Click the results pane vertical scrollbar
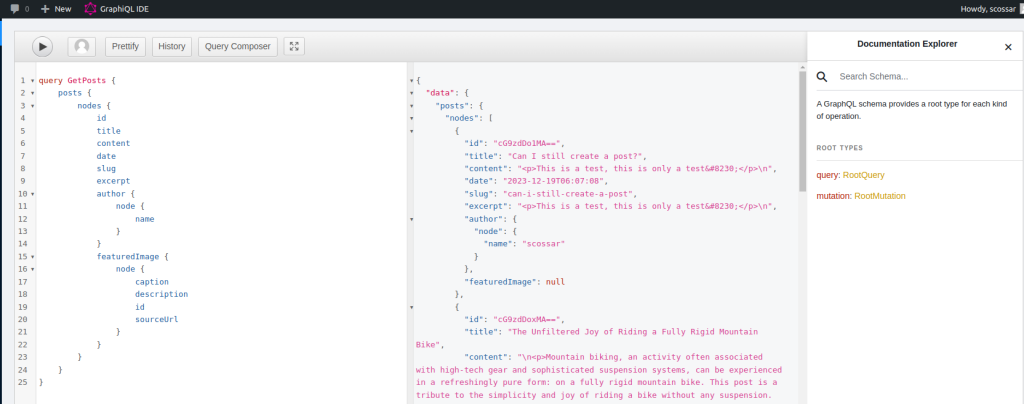Screen dimensions: 1024x404 [x=802, y=131]
